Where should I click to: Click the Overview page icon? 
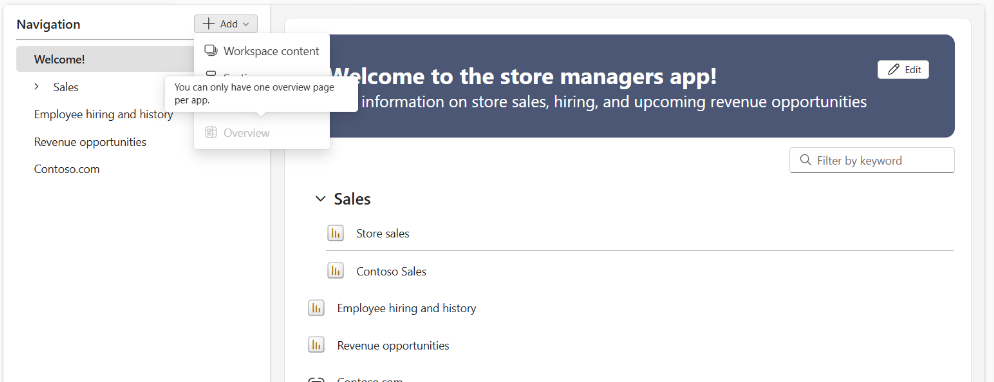click(x=211, y=133)
